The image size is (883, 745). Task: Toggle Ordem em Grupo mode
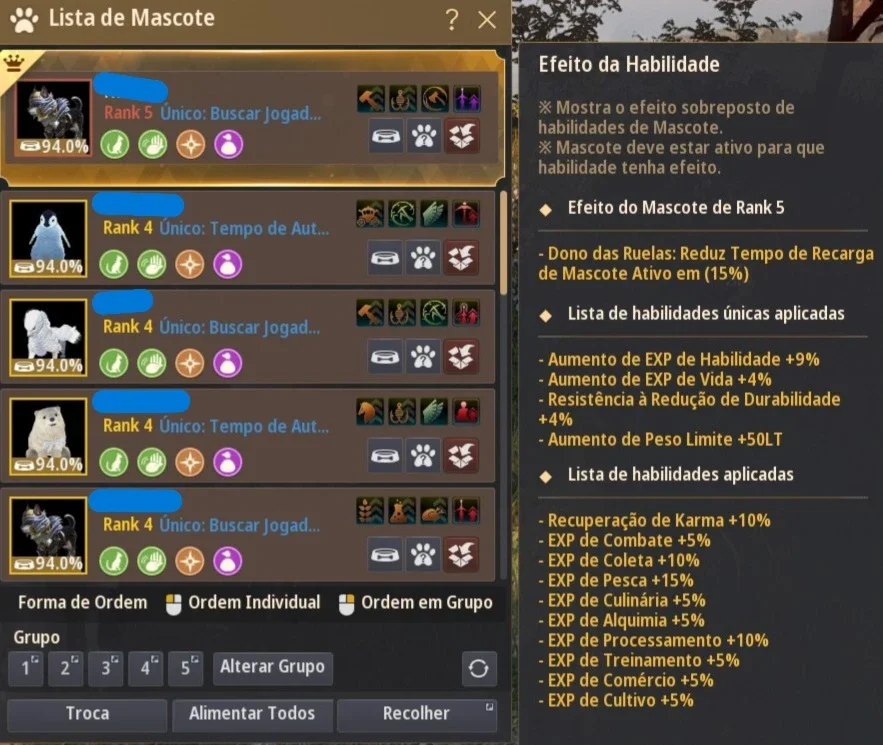pyautogui.click(x=416, y=603)
